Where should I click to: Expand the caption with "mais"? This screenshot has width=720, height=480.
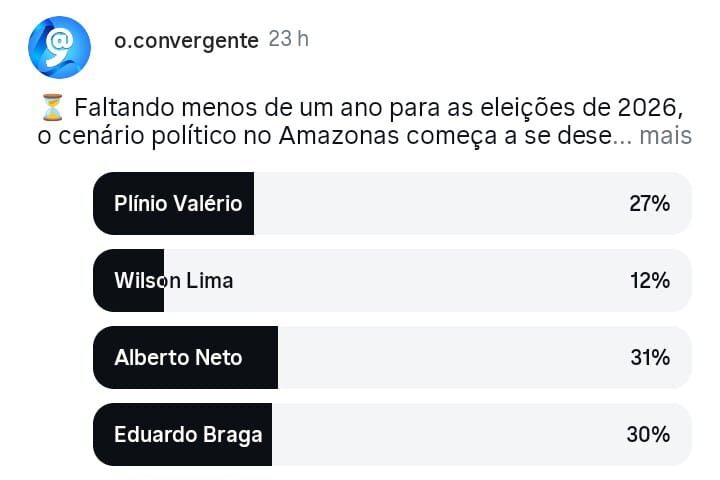tap(665, 136)
